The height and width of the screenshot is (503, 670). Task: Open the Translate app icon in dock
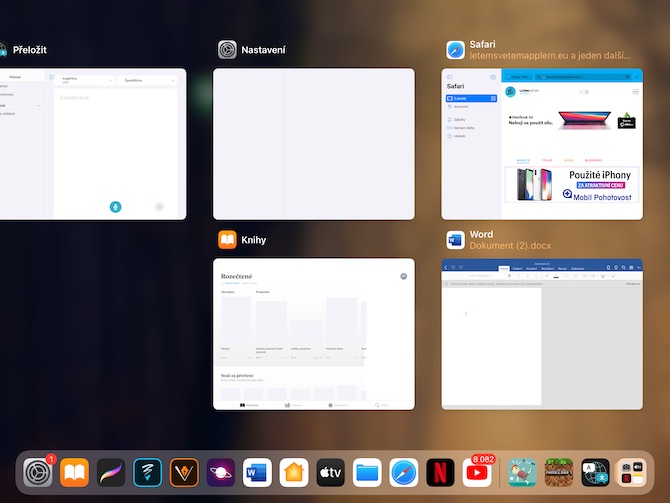coord(595,473)
